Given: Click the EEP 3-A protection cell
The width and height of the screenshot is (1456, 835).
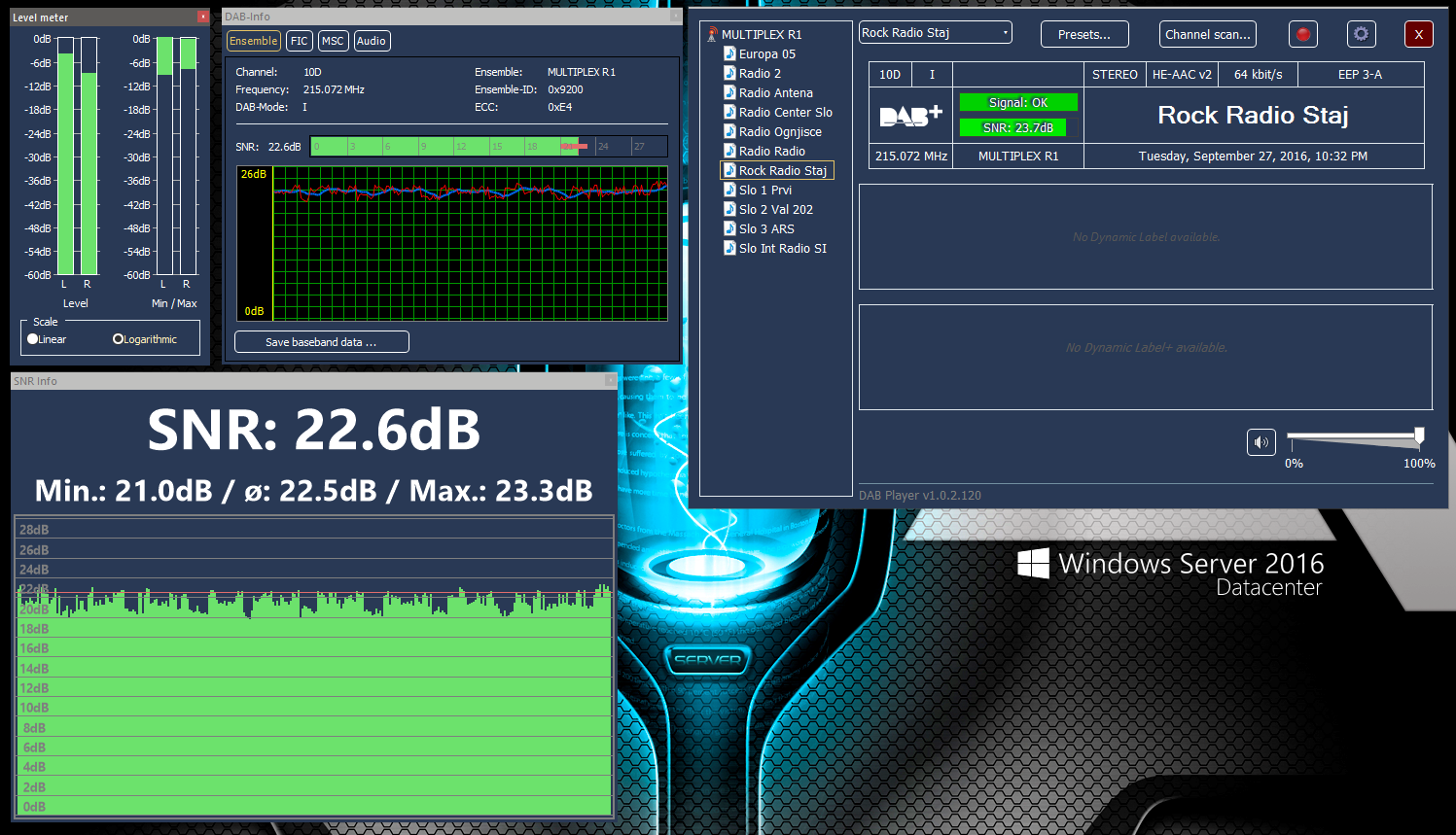Looking at the screenshot, I should click(1360, 74).
